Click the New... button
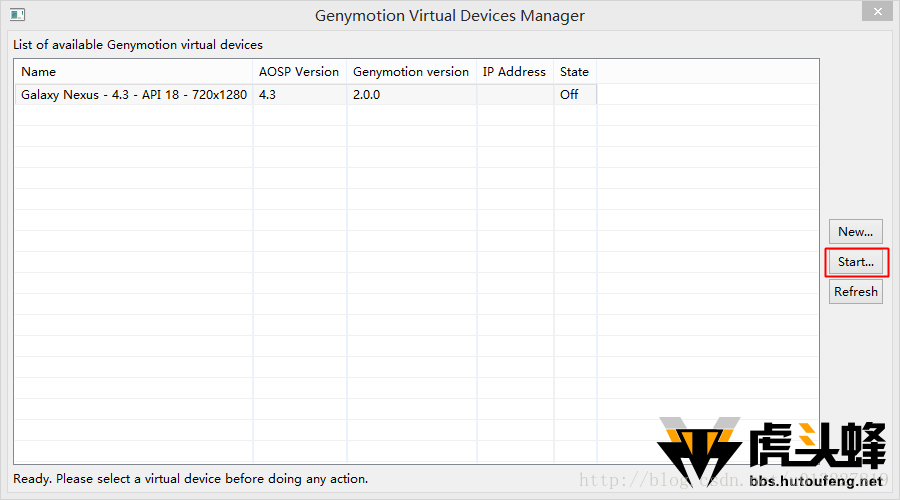Screen dimensions: 900x500 pos(855,232)
